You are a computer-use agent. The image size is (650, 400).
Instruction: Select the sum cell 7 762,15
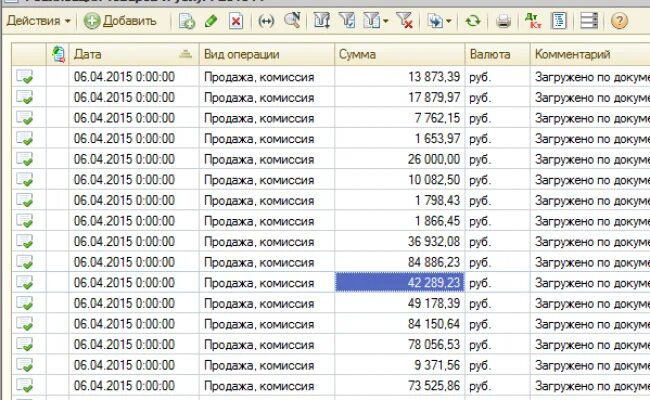pyautogui.click(x=400, y=118)
